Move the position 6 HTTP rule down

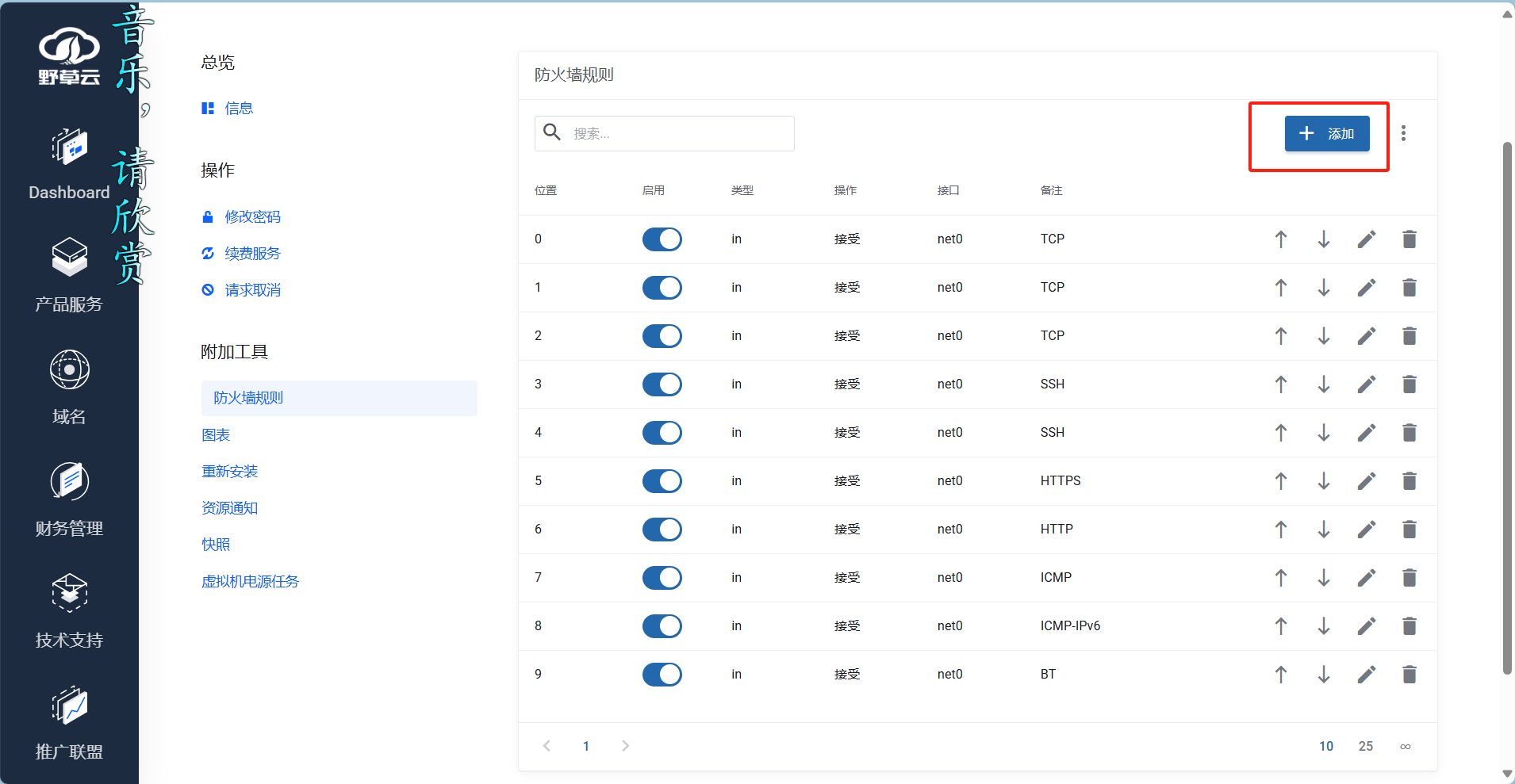pyautogui.click(x=1324, y=530)
